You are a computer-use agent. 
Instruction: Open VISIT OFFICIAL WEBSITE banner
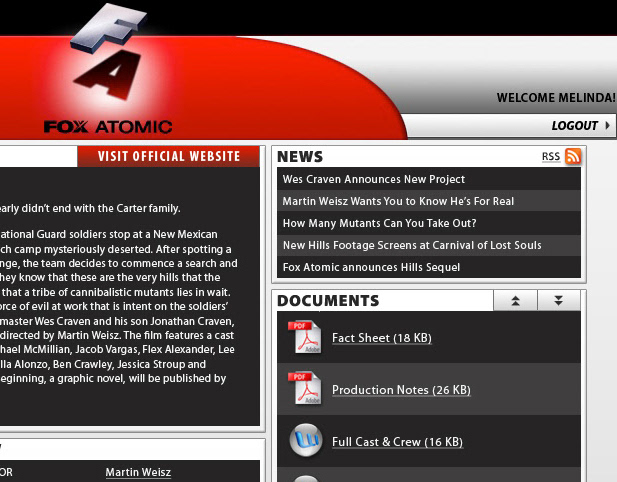coord(168,156)
